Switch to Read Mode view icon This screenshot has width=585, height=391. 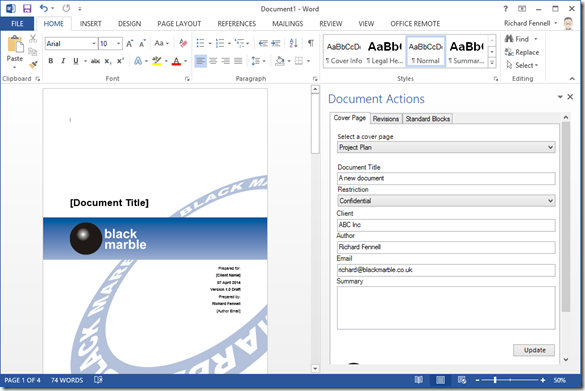click(419, 380)
